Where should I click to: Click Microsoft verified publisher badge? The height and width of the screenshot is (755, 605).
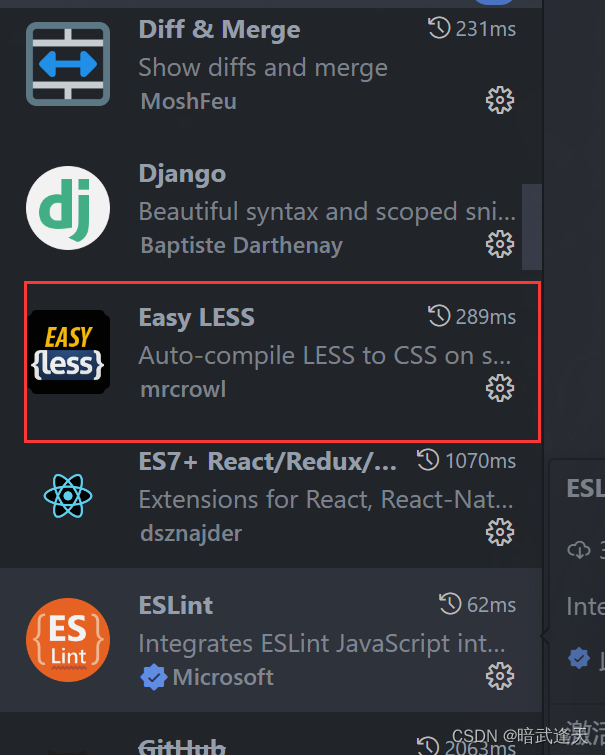click(153, 677)
